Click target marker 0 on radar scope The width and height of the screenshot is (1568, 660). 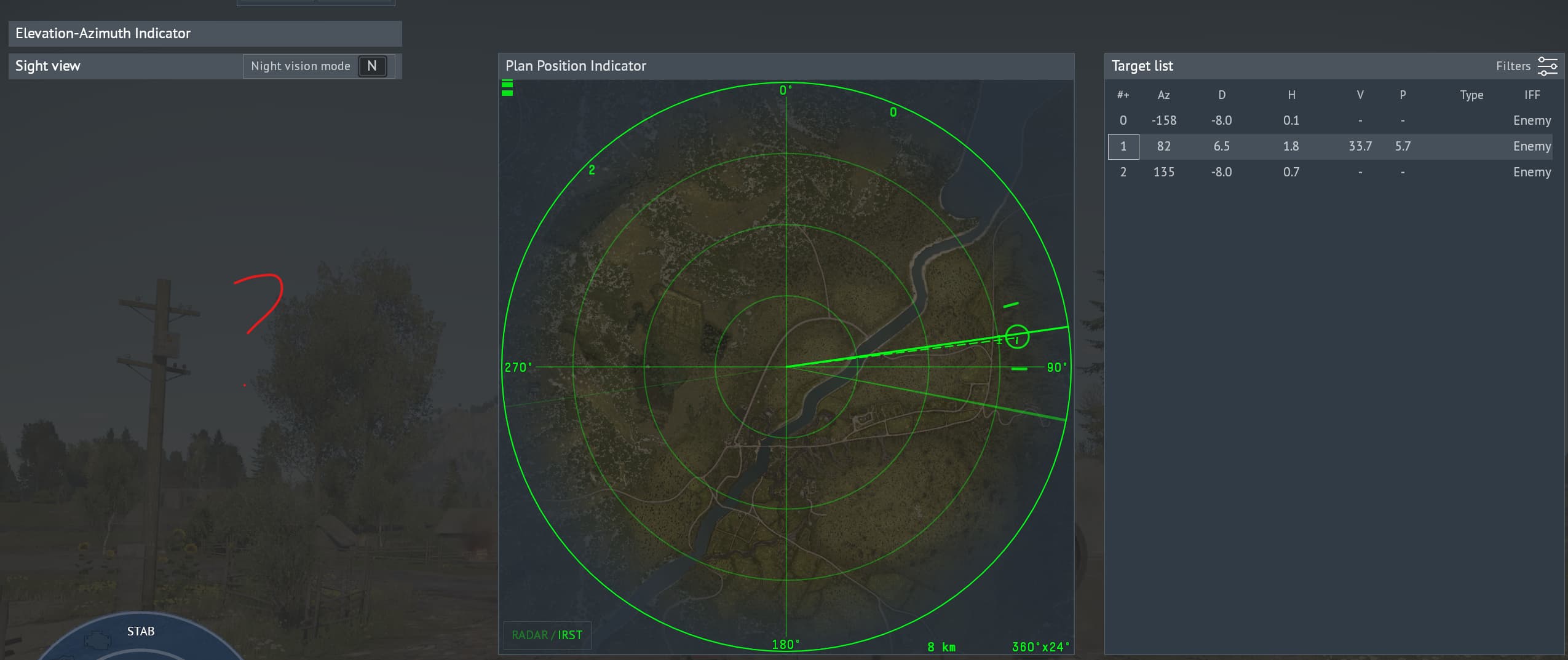[893, 112]
